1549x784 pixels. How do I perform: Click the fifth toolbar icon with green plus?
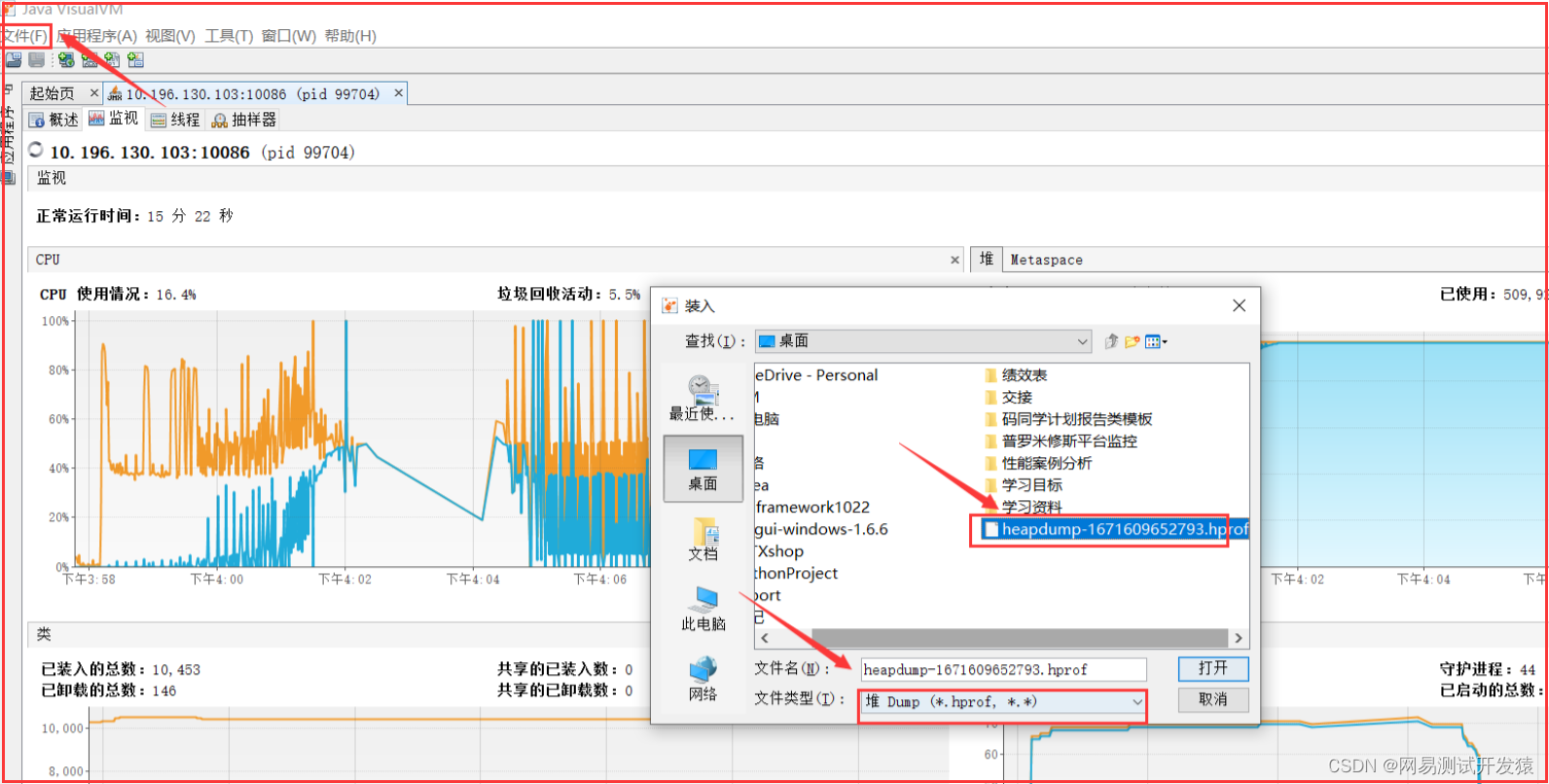point(112,60)
